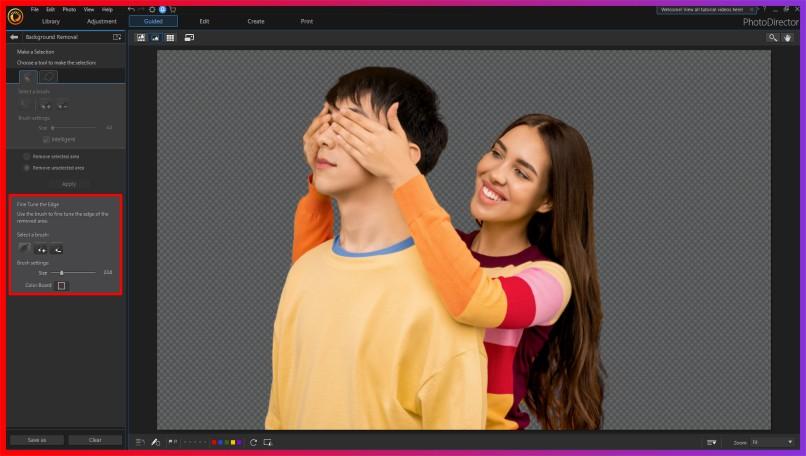Click the back arrow beside Background Removal
The width and height of the screenshot is (806, 456).
(14, 37)
